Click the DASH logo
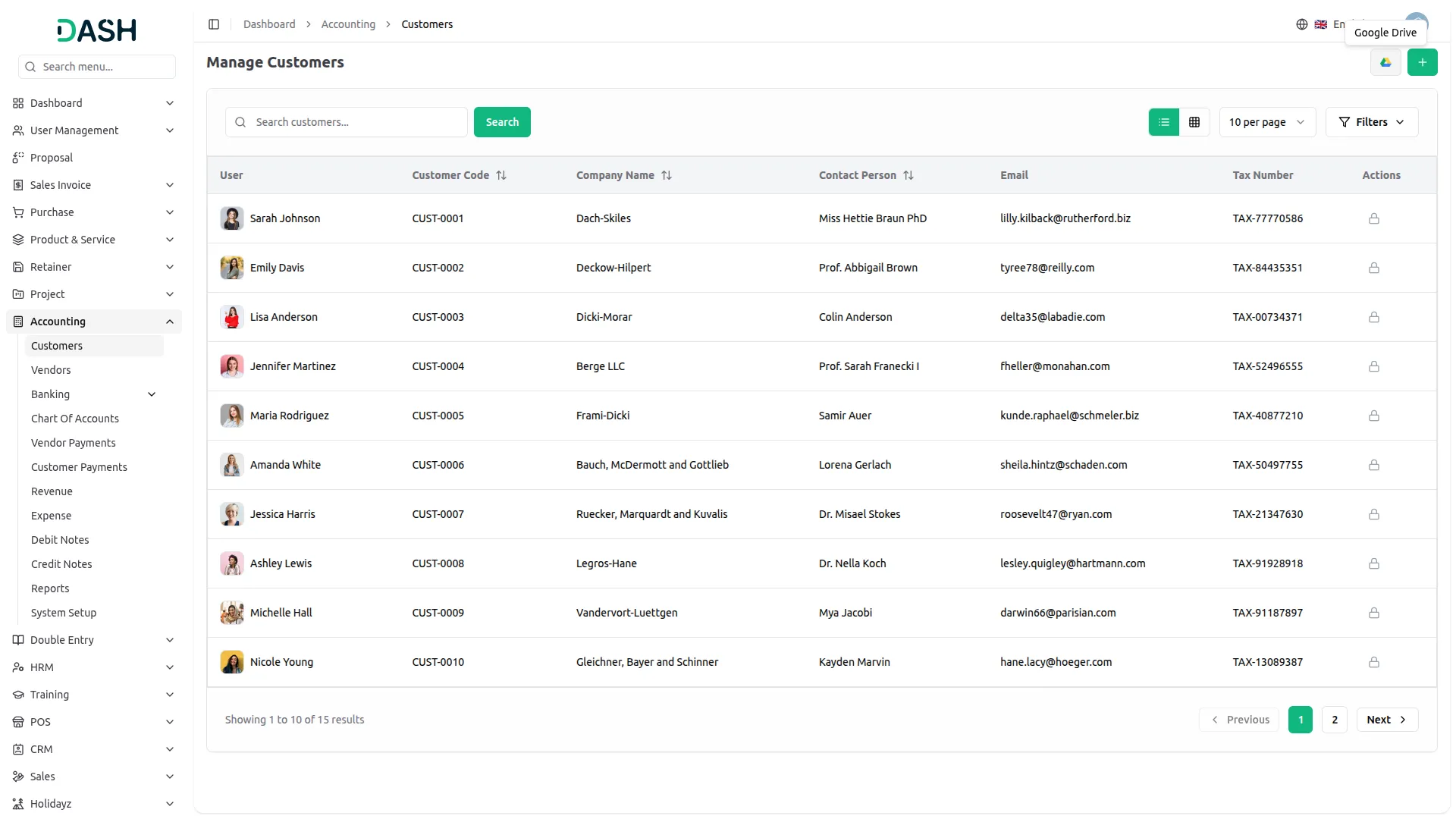The width and height of the screenshot is (1456, 819). click(x=96, y=30)
